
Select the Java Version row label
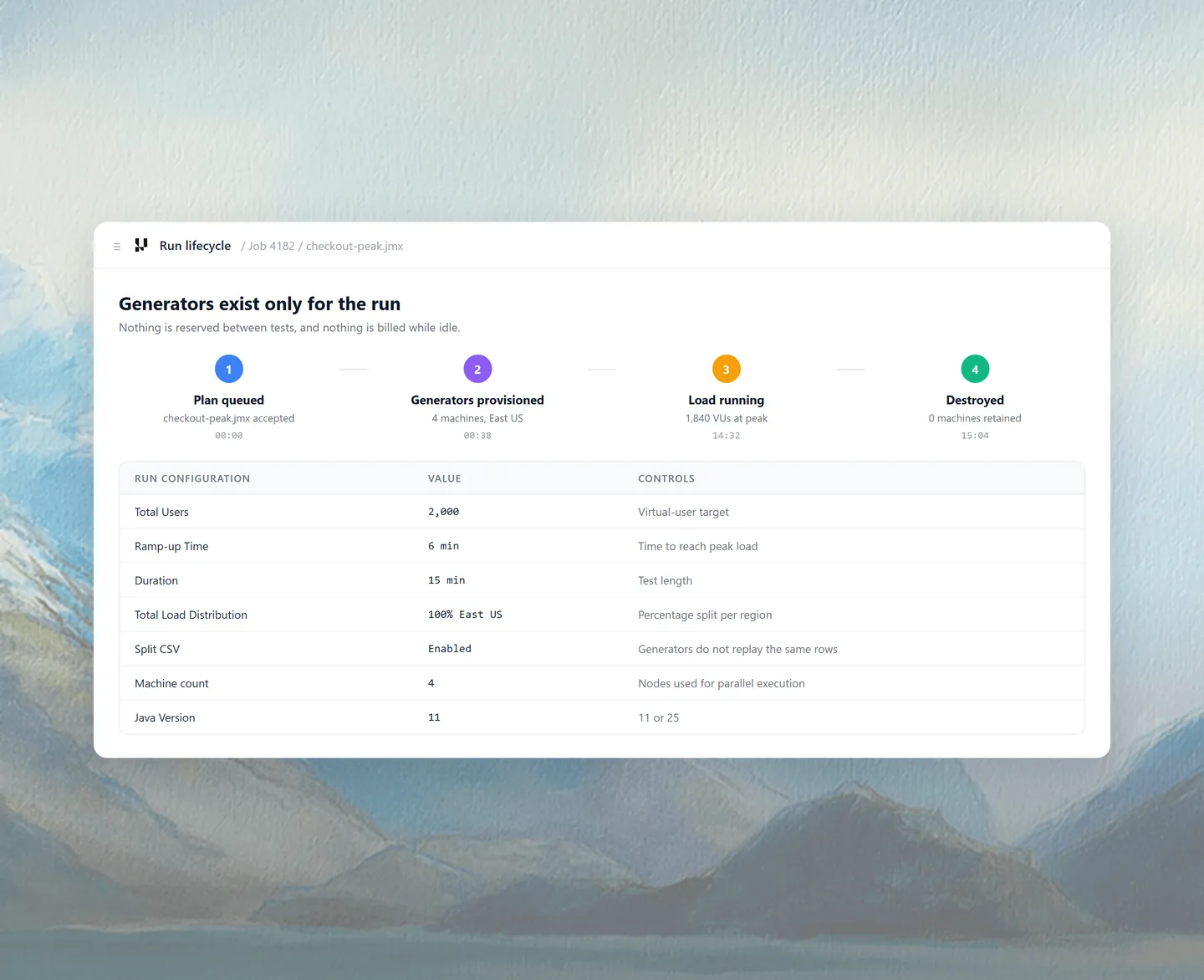pyautogui.click(x=165, y=718)
